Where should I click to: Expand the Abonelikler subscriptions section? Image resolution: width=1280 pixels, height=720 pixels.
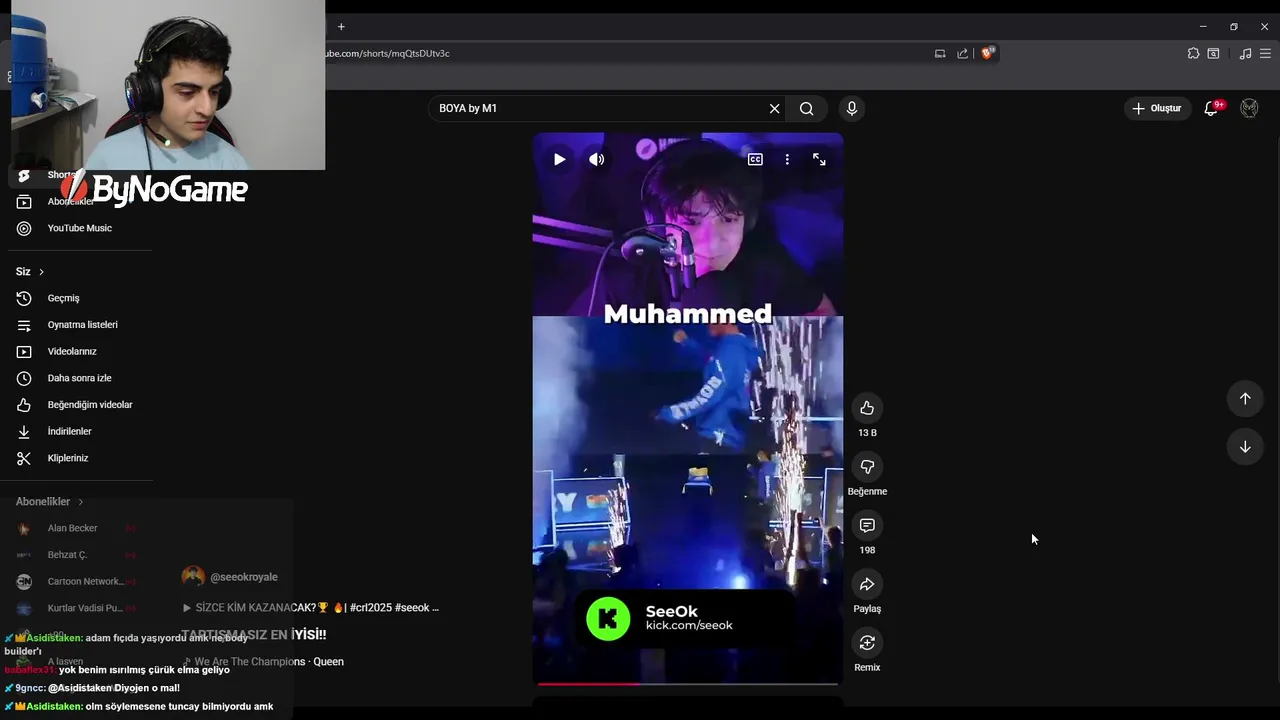click(x=50, y=502)
